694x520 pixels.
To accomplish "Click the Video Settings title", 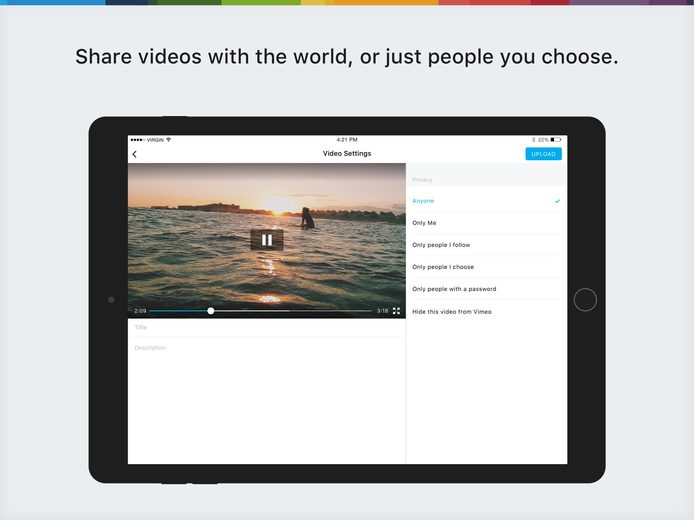I will click(347, 154).
